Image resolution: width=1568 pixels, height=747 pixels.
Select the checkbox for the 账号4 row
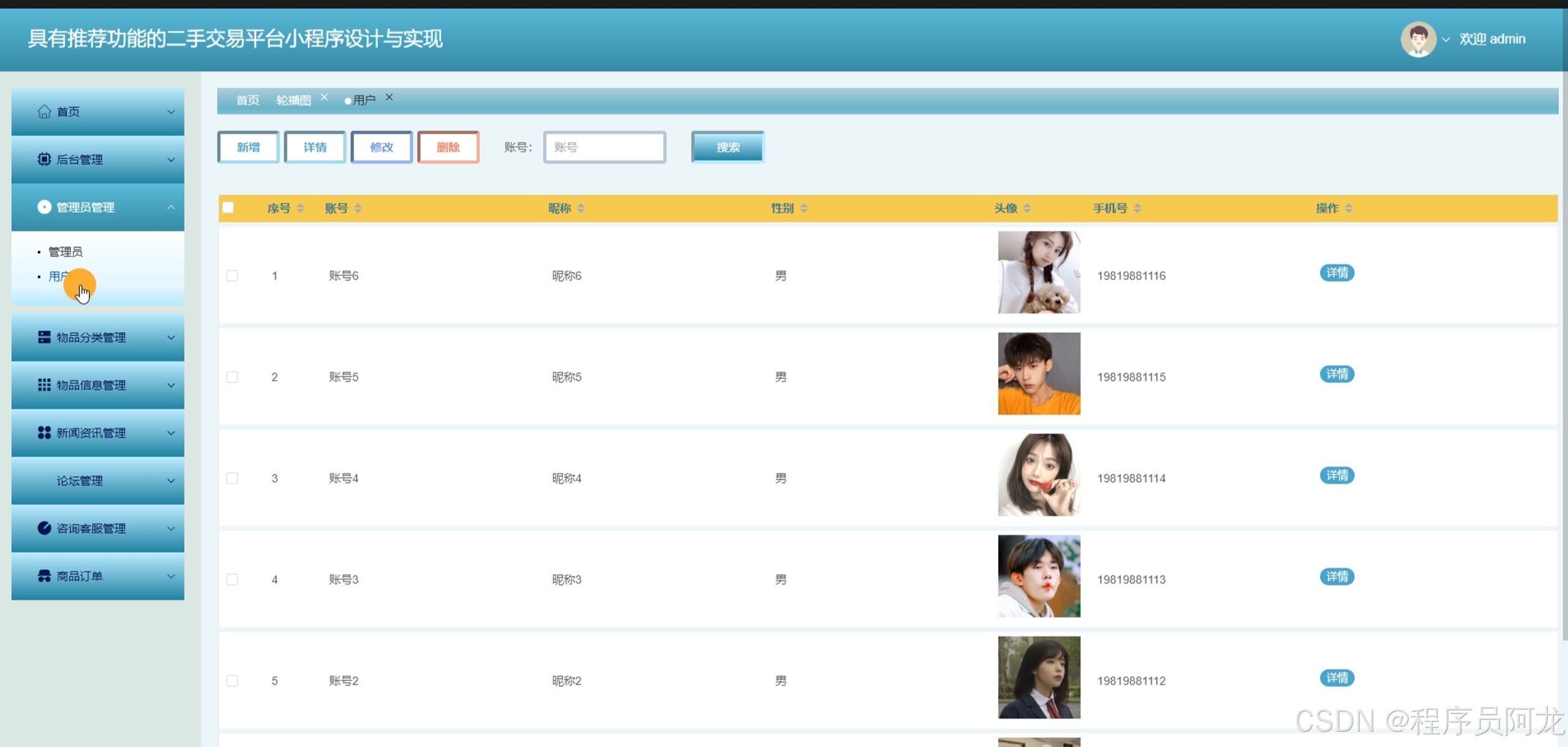pyautogui.click(x=232, y=478)
